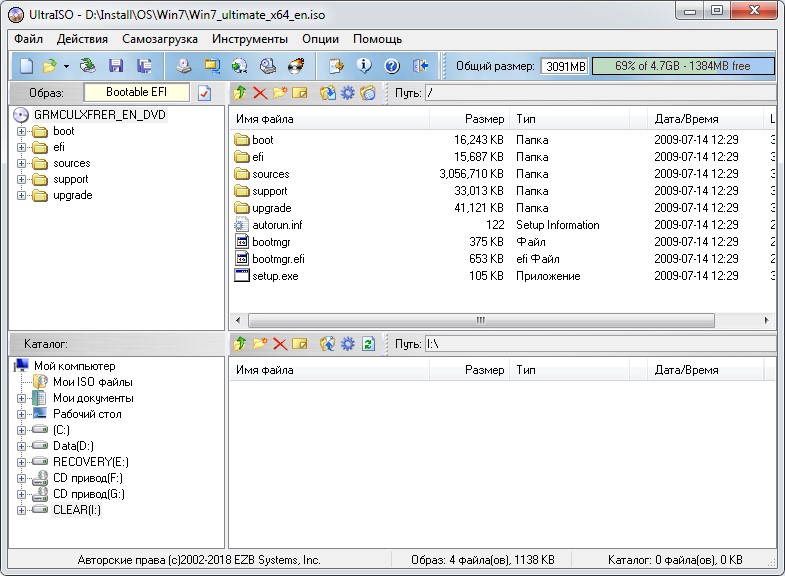
Task: Save image with the floppy disk icon
Action: coord(116,66)
